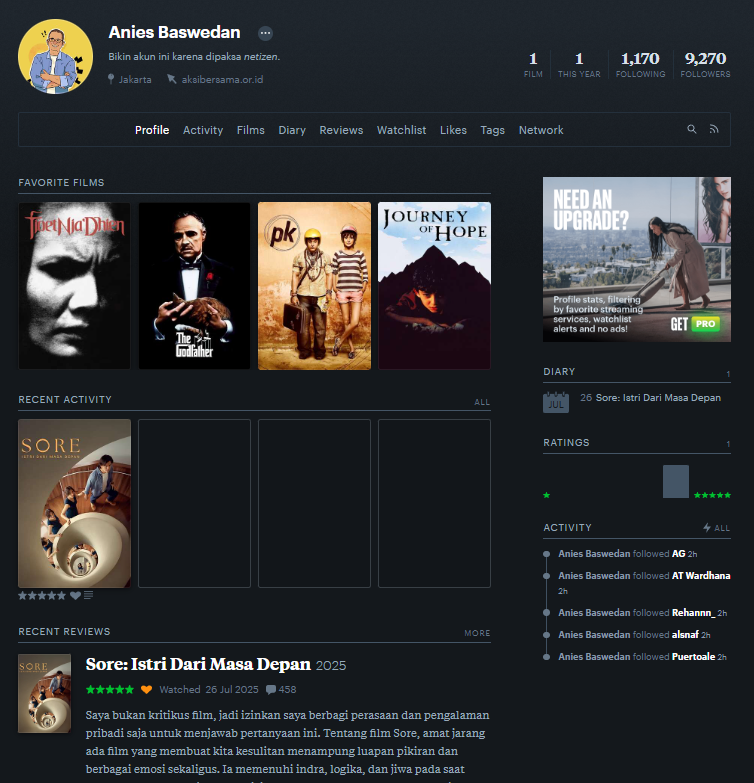Click the JUL calendar icon in Diary
754x783 pixels.
point(556,402)
